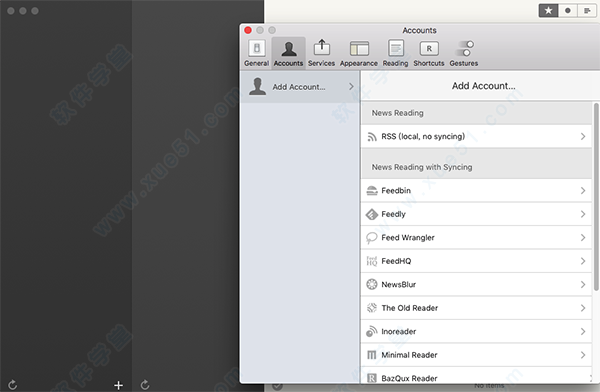Expand the Inoreader row chevron
600x392 pixels.
pyautogui.click(x=583, y=332)
